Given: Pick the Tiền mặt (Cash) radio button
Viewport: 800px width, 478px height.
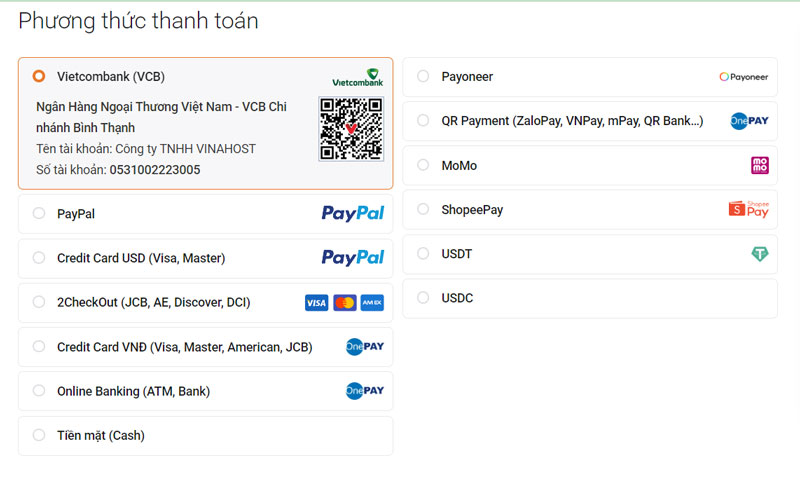Looking at the screenshot, I should 39,435.
